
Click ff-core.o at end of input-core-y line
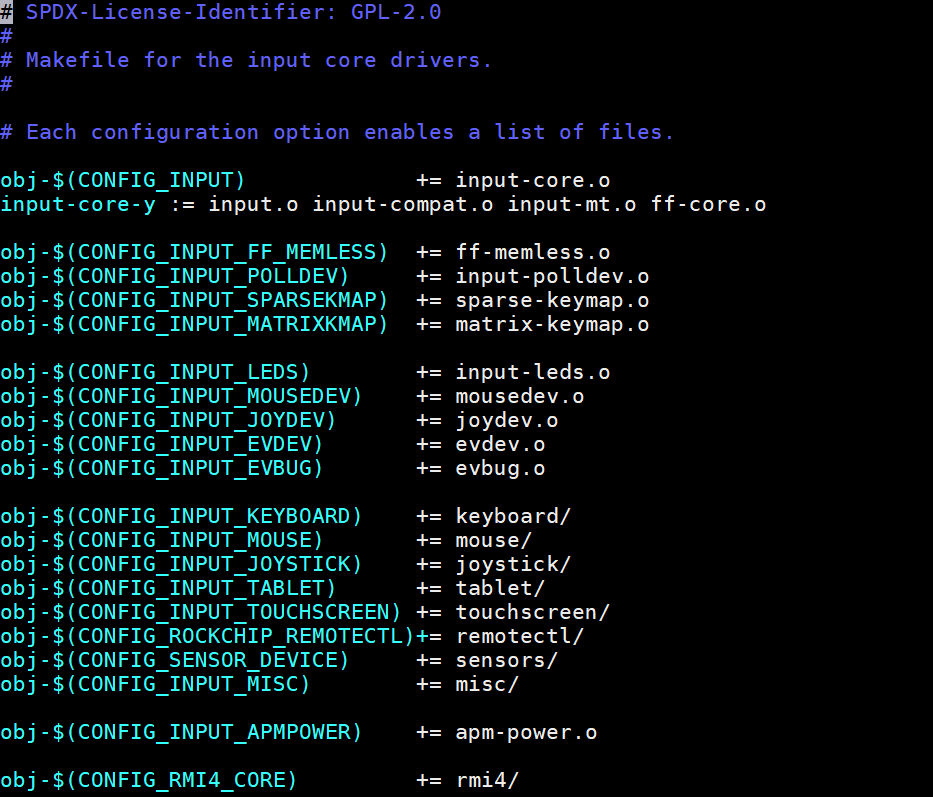tap(708, 205)
